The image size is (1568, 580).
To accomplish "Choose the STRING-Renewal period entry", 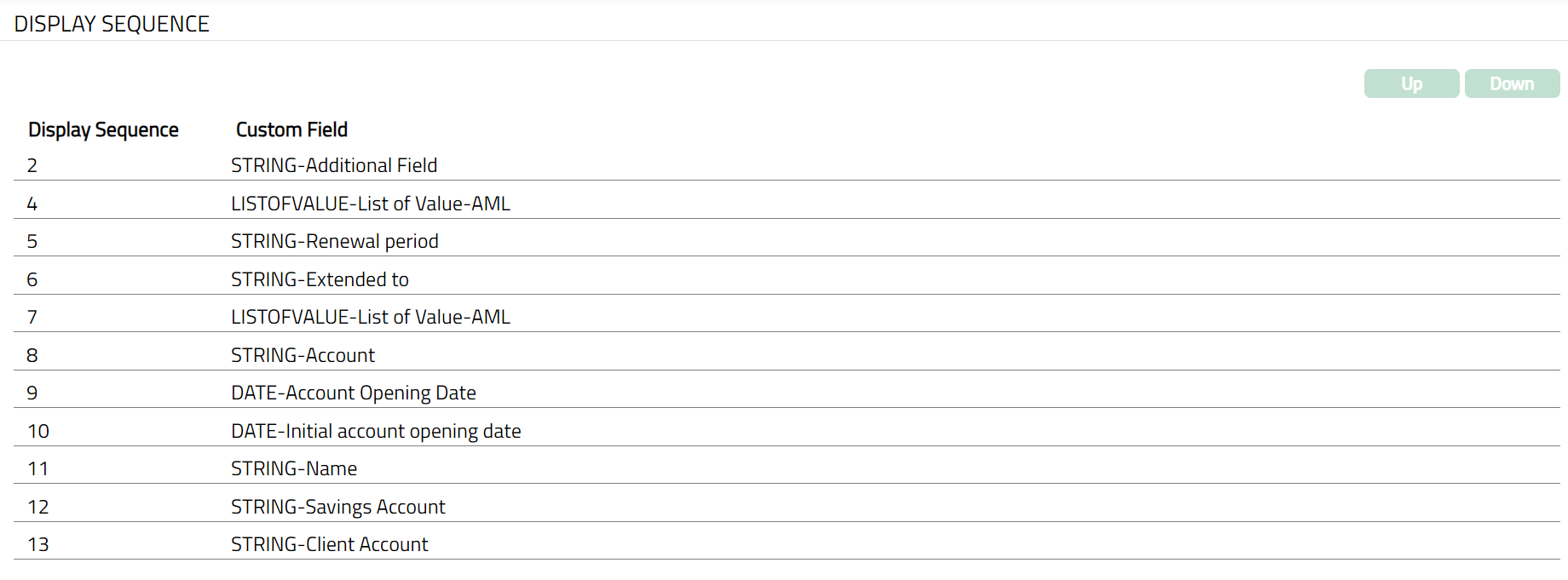I will pos(334,241).
